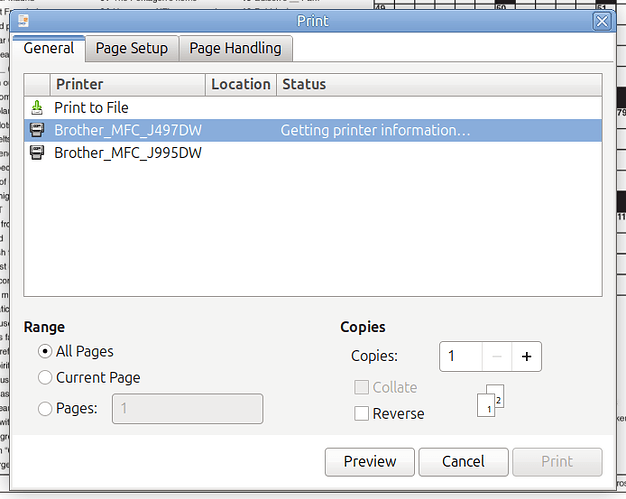This screenshot has height=499, width=626.
Task: Switch to the Page Setup tab
Action: (131, 48)
